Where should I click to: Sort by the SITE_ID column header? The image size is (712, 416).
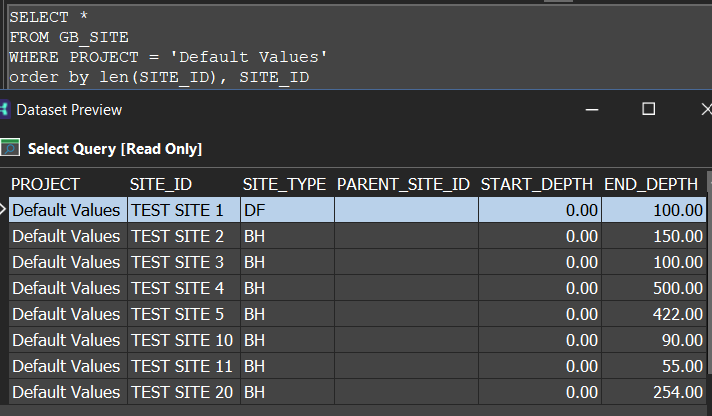coord(160,184)
